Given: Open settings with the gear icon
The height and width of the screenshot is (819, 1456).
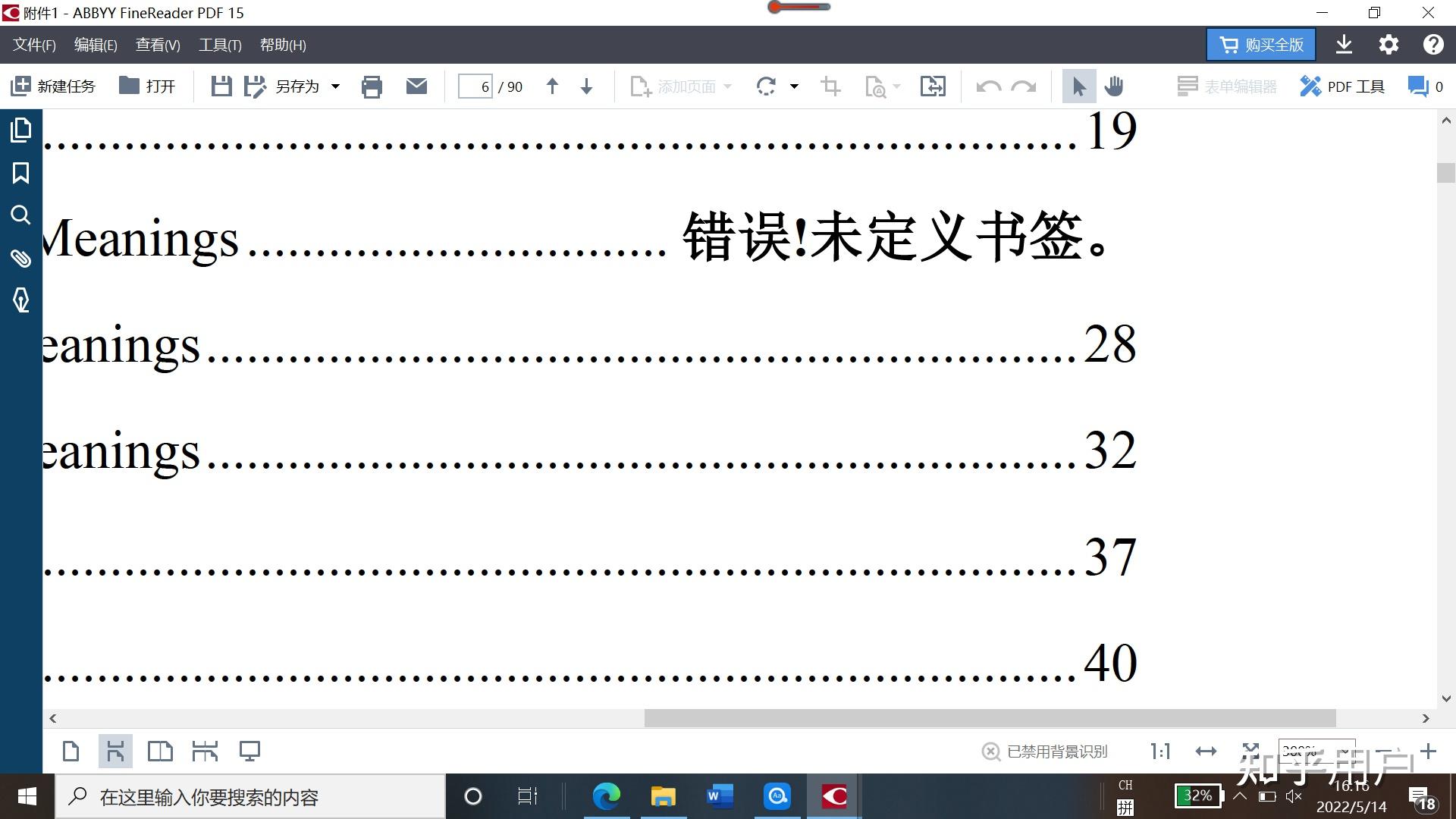Looking at the screenshot, I should pos(1389,45).
